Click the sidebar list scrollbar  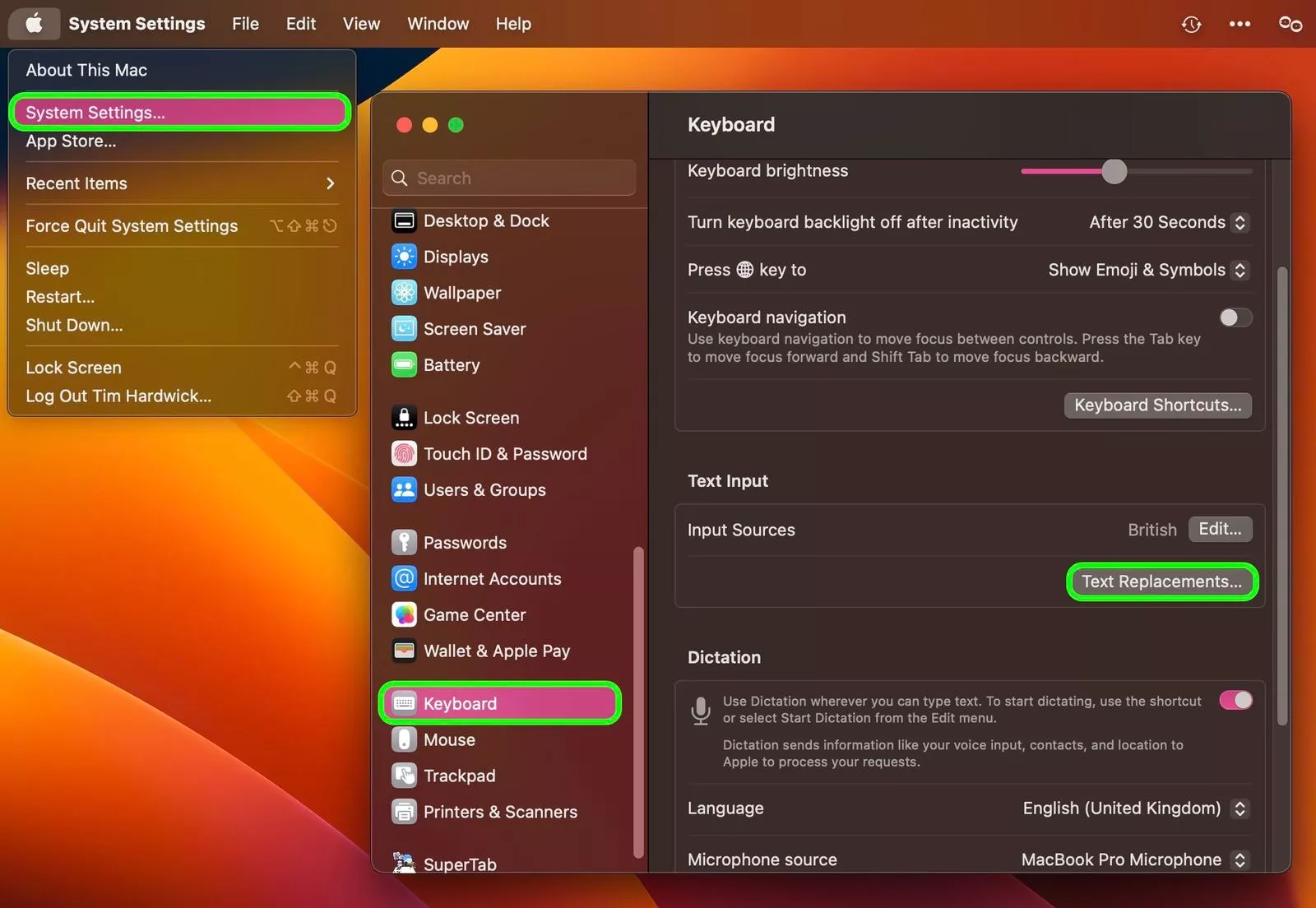(x=638, y=703)
